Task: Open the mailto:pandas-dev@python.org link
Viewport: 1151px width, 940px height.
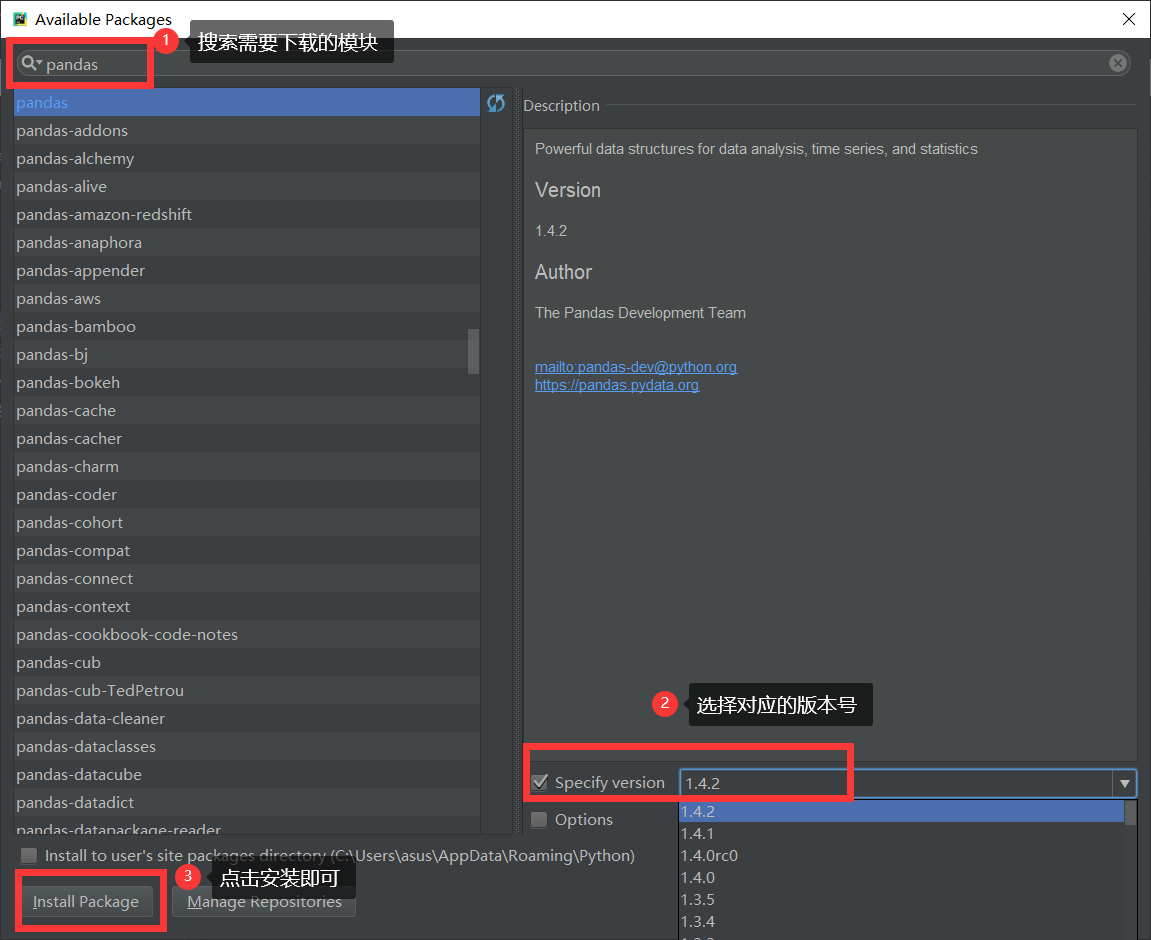Action: point(636,367)
